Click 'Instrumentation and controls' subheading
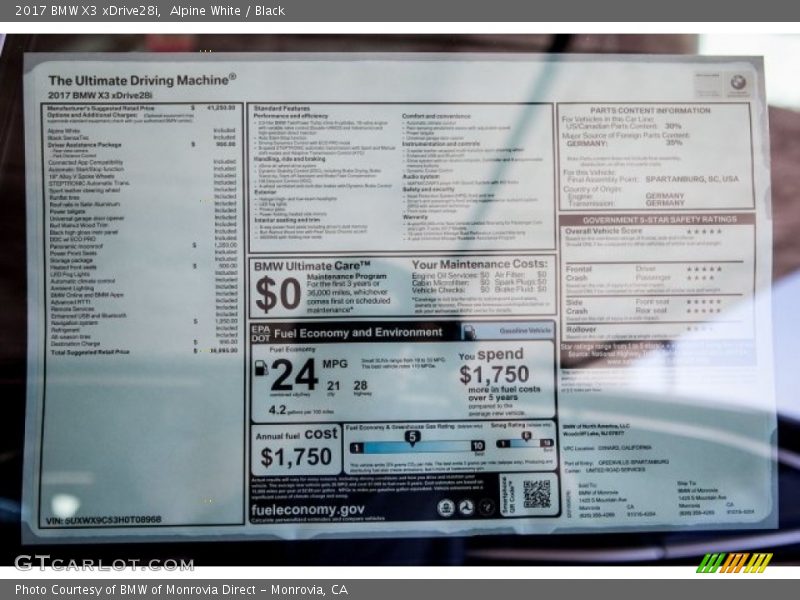Image resolution: width=800 pixels, height=600 pixels. tap(441, 144)
